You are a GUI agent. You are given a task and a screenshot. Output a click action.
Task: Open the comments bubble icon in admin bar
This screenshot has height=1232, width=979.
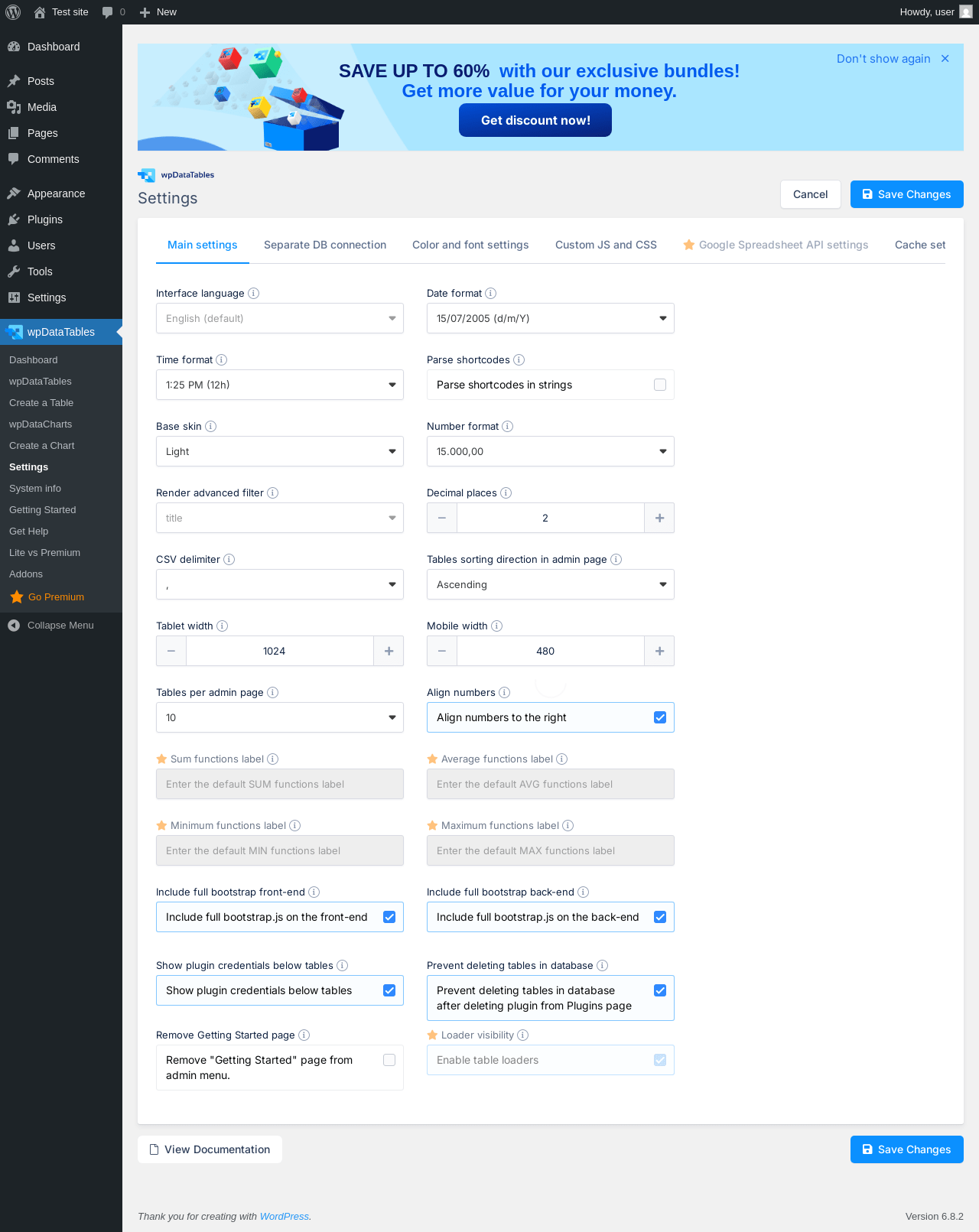click(x=107, y=12)
